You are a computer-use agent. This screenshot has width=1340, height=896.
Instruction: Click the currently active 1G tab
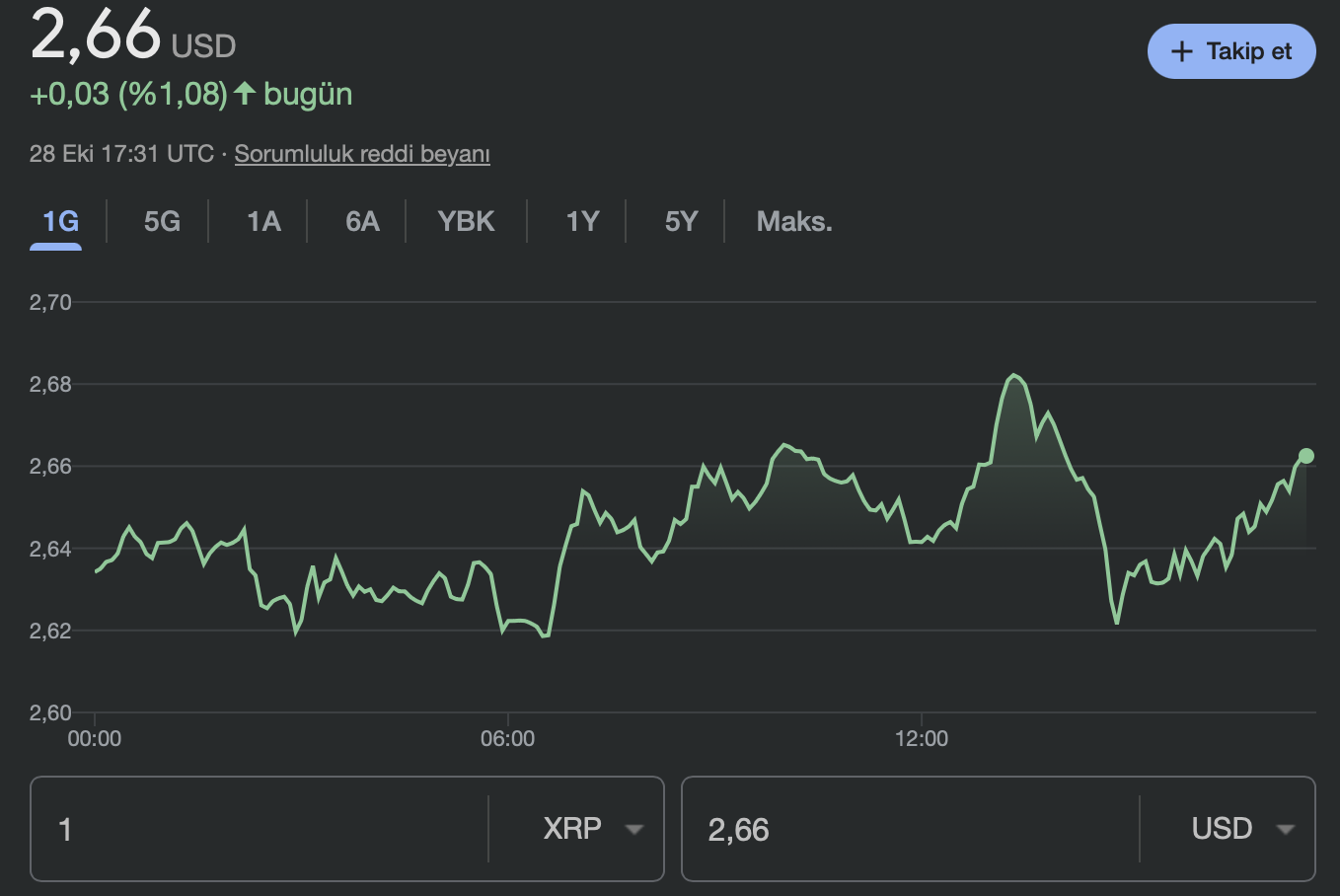(56, 221)
